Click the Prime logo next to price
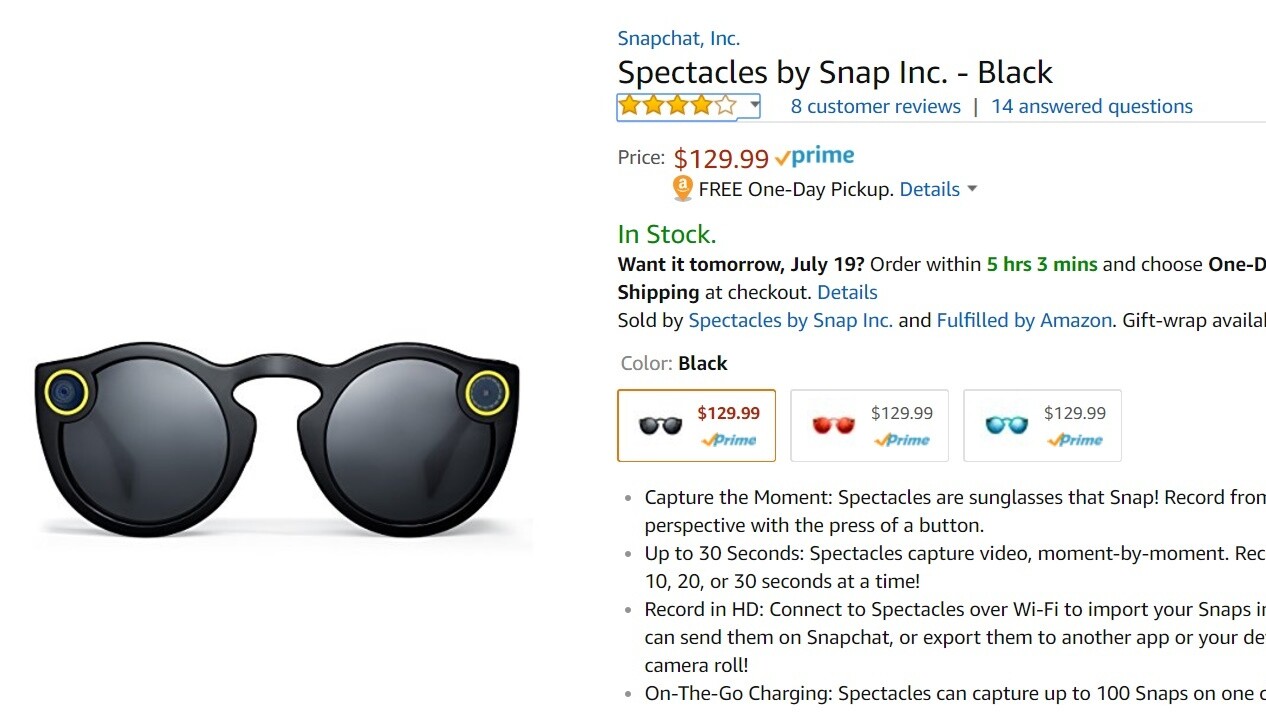 click(x=815, y=157)
